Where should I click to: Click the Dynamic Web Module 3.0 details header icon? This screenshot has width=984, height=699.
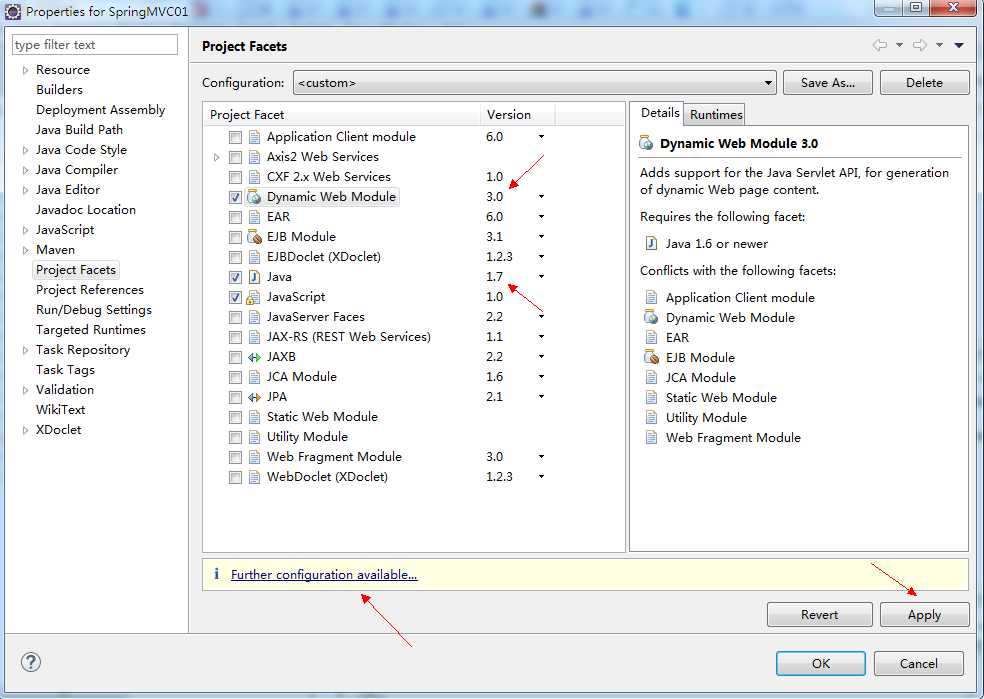(x=646, y=143)
